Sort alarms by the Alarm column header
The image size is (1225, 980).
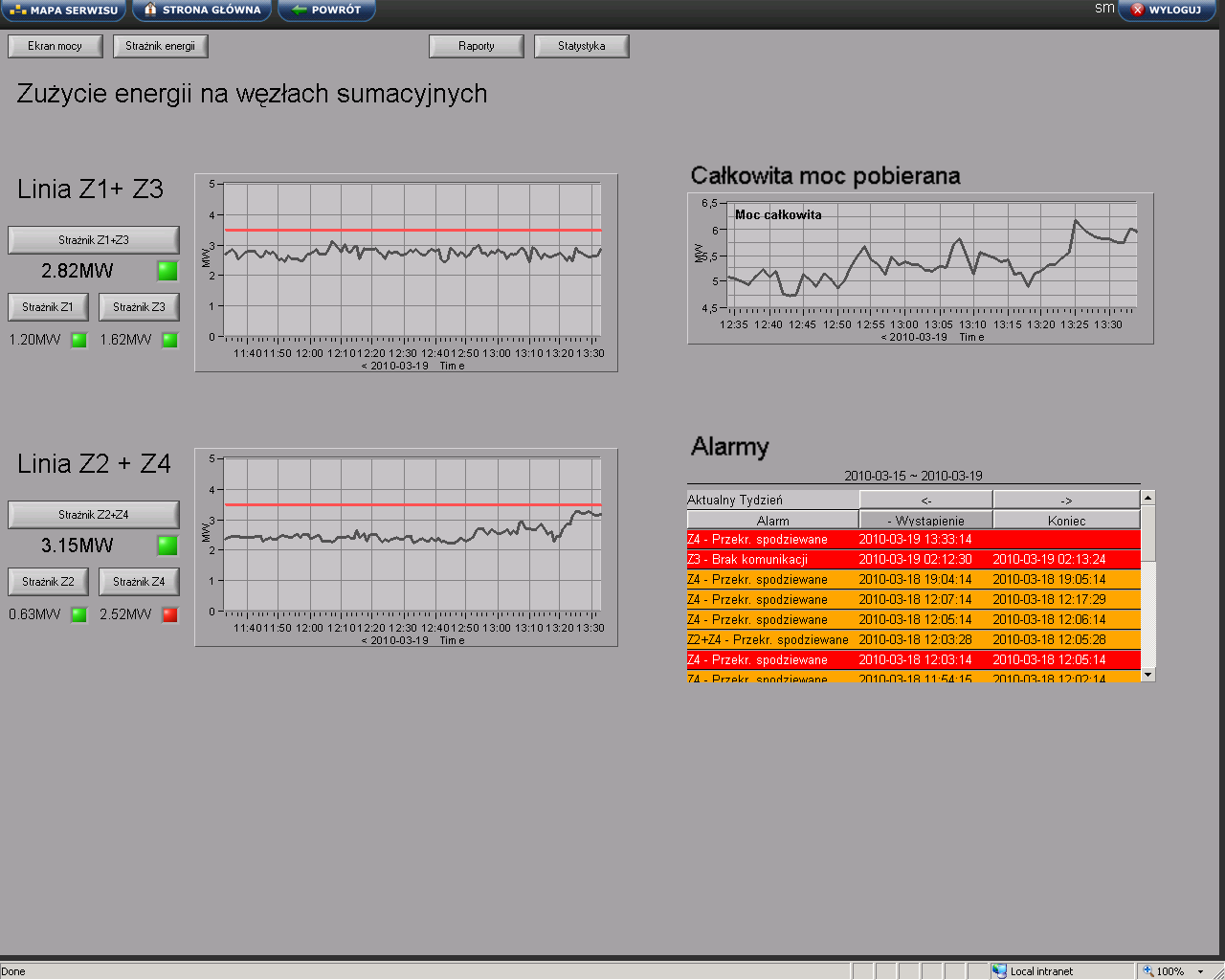772,520
